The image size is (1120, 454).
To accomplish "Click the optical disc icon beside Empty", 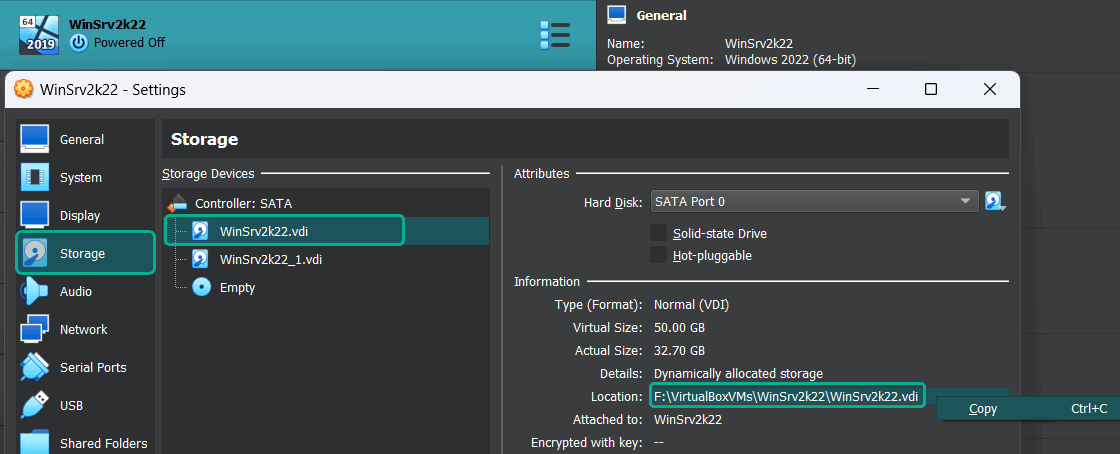I will 201,288.
